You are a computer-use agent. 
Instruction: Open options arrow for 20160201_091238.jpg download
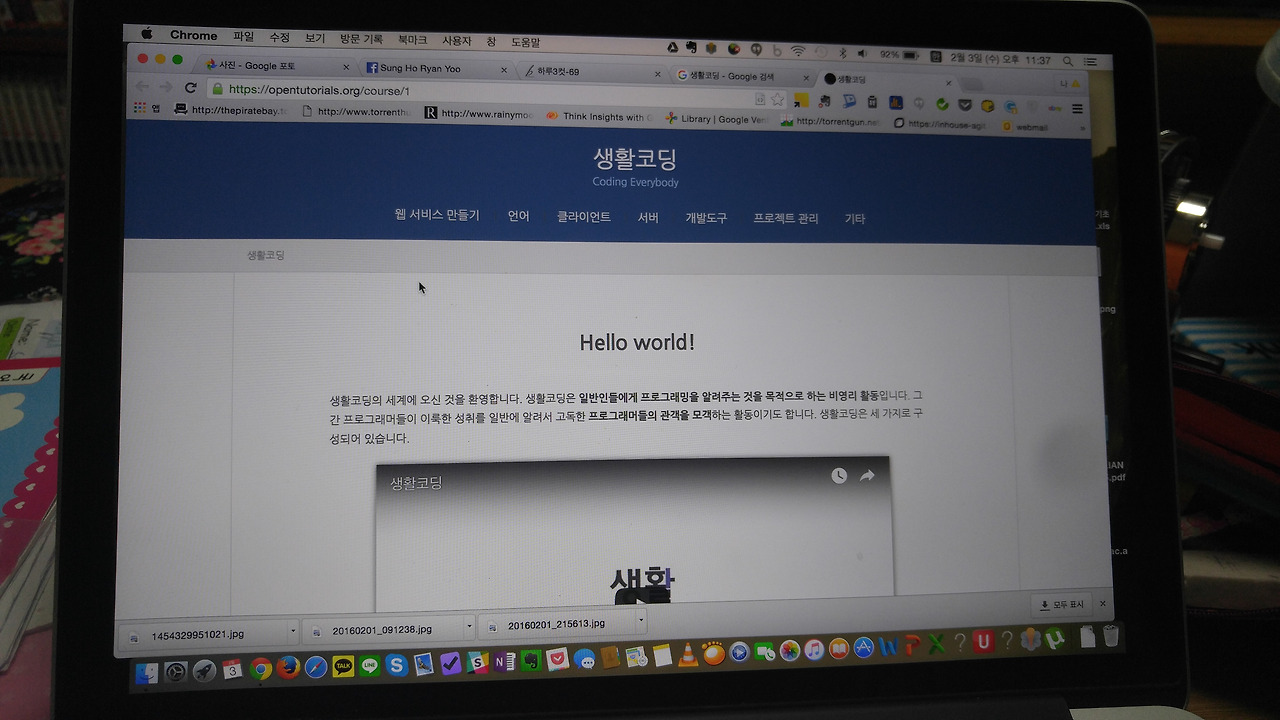tap(469, 627)
